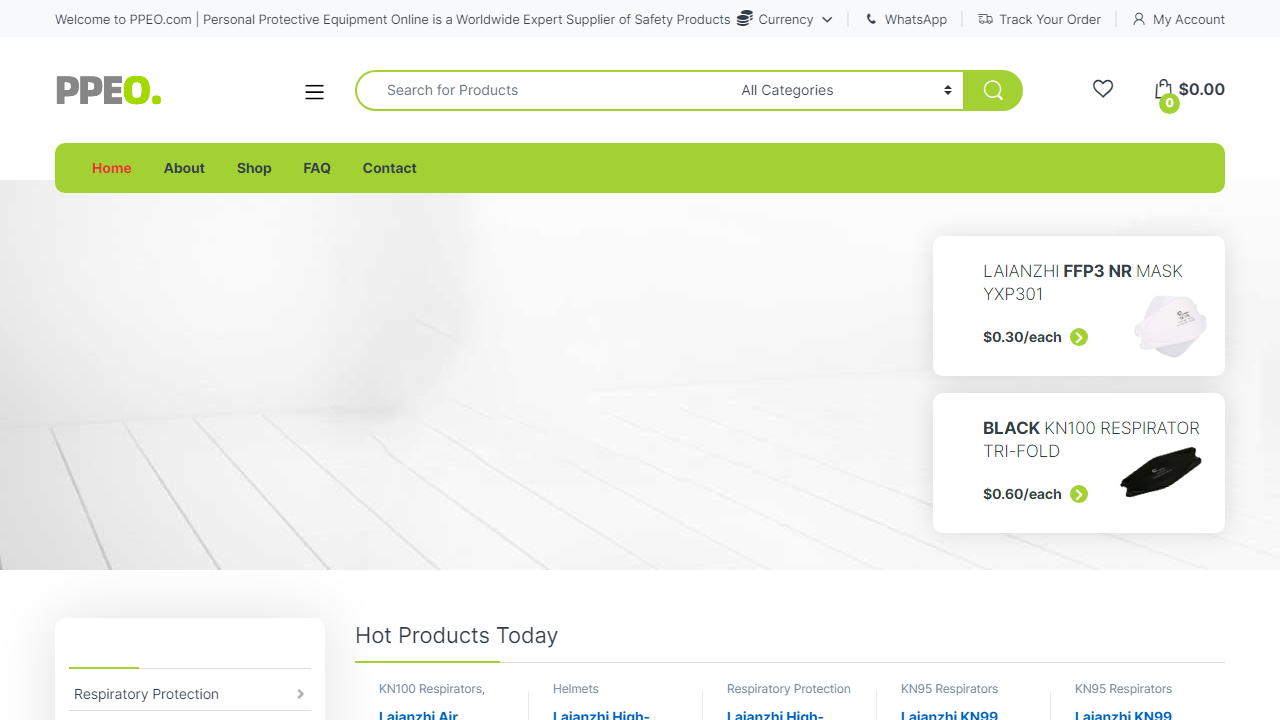The height and width of the screenshot is (720, 1280).
Task: Click the My Account link
Action: 1189,19
